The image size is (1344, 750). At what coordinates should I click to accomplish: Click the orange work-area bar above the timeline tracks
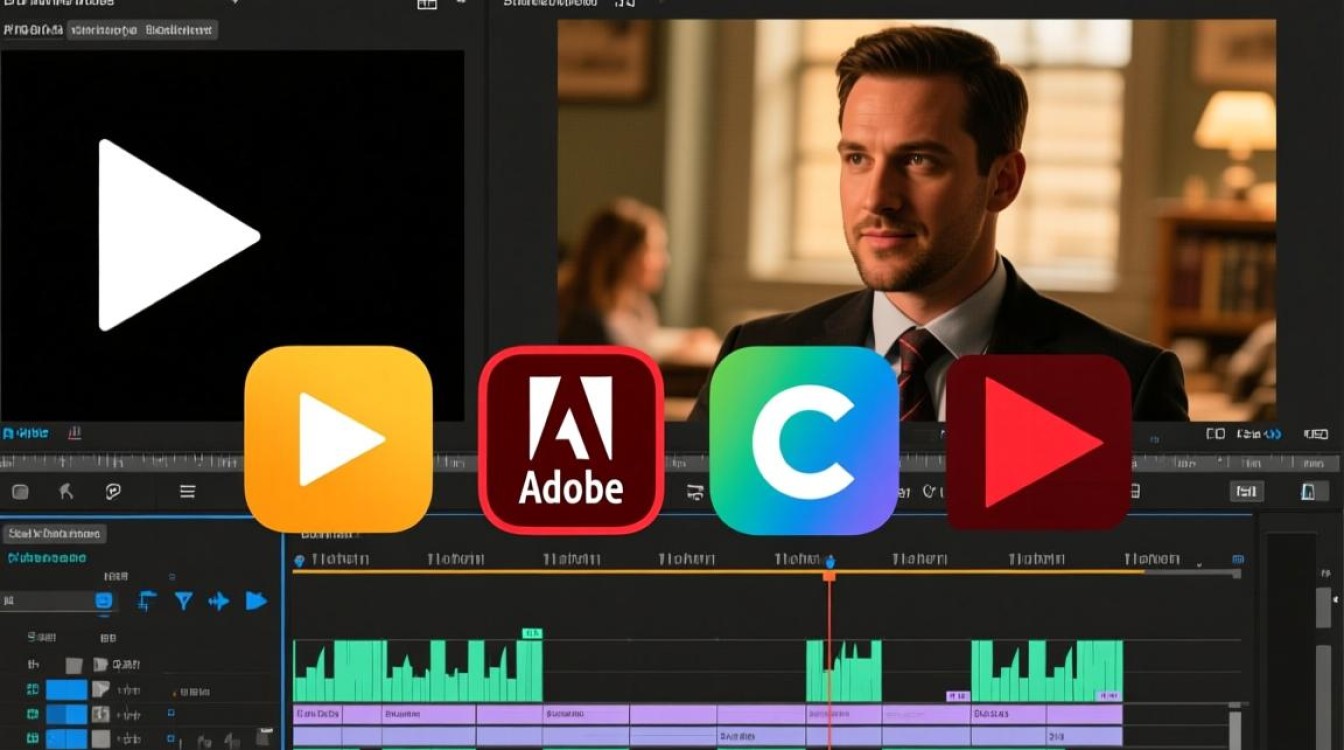(718, 571)
